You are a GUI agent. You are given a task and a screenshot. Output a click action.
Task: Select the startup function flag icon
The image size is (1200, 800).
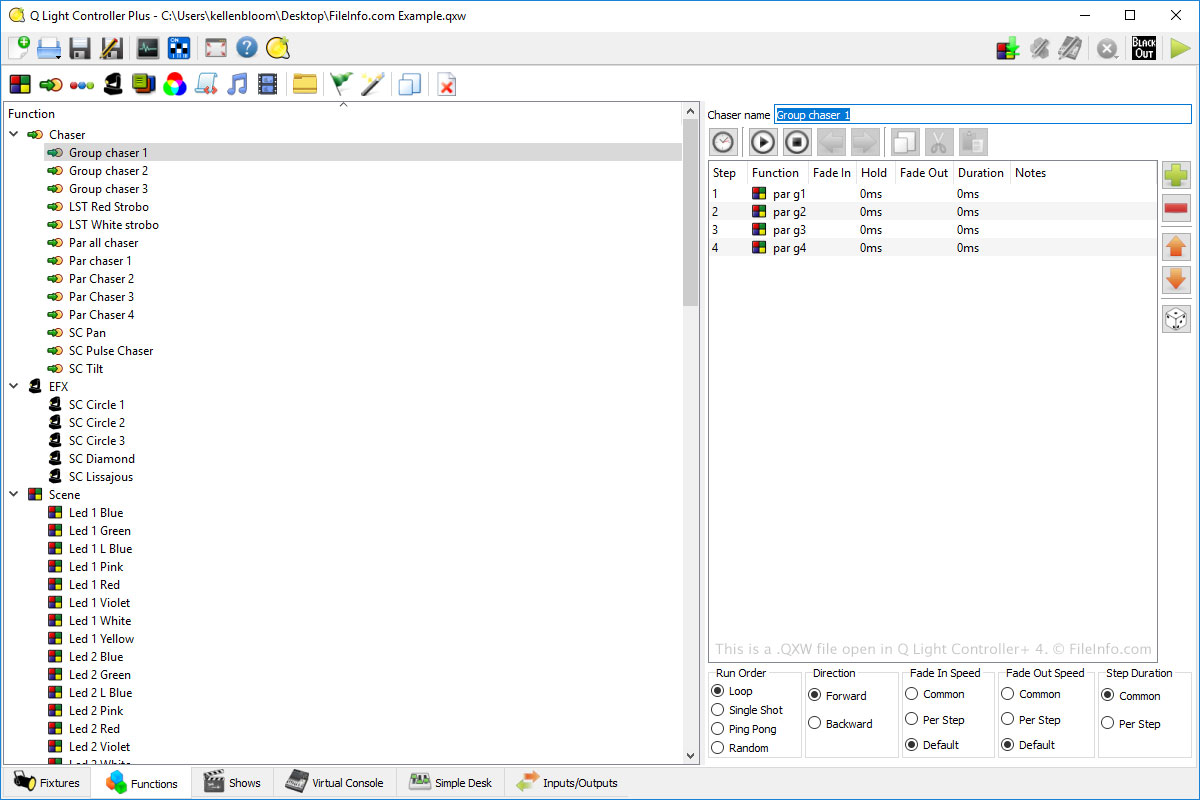point(342,85)
